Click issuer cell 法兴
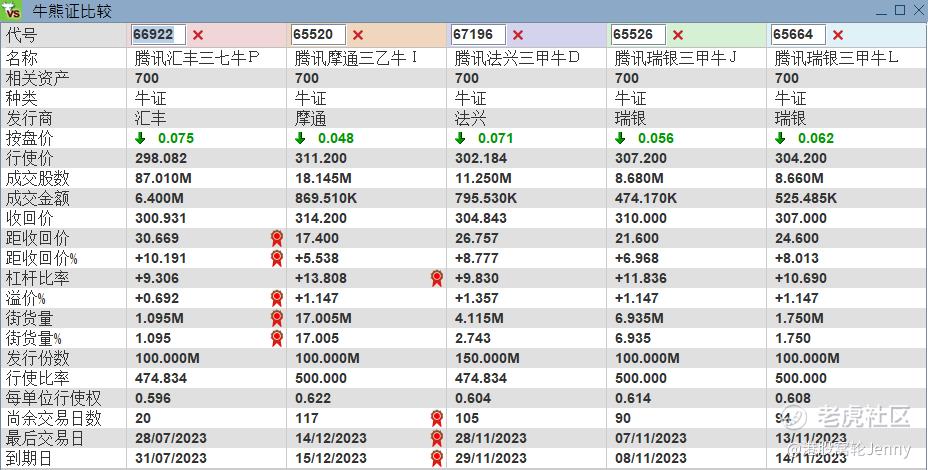The height and width of the screenshot is (470, 928). point(471,118)
